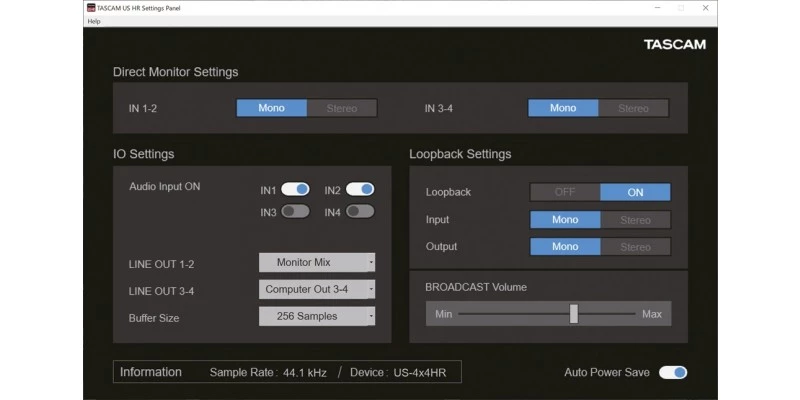This screenshot has width=800, height=400.
Task: Disable the Auto Power Save toggle
Action: pyautogui.click(x=672, y=372)
